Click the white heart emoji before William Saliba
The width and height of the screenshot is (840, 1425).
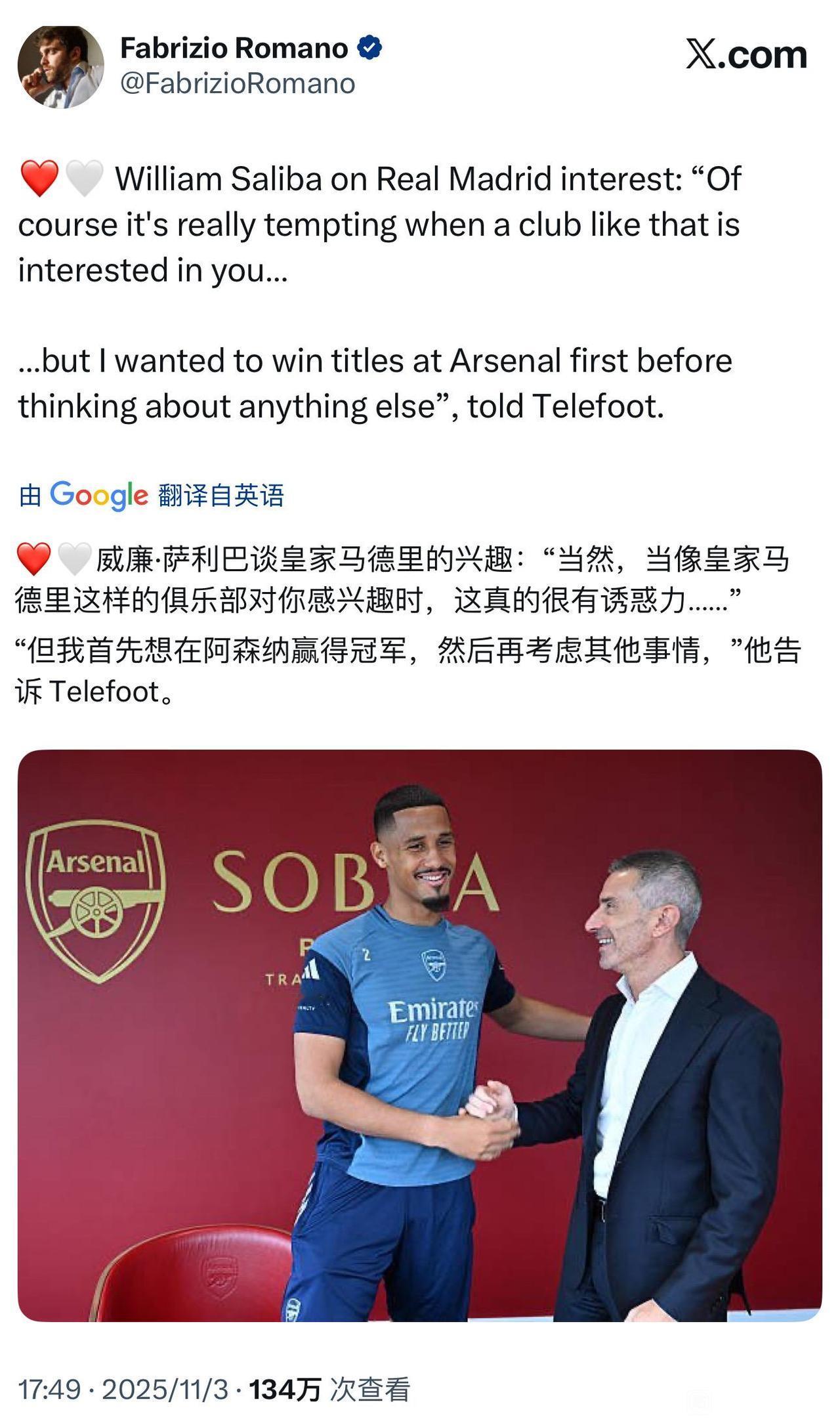coord(84,179)
